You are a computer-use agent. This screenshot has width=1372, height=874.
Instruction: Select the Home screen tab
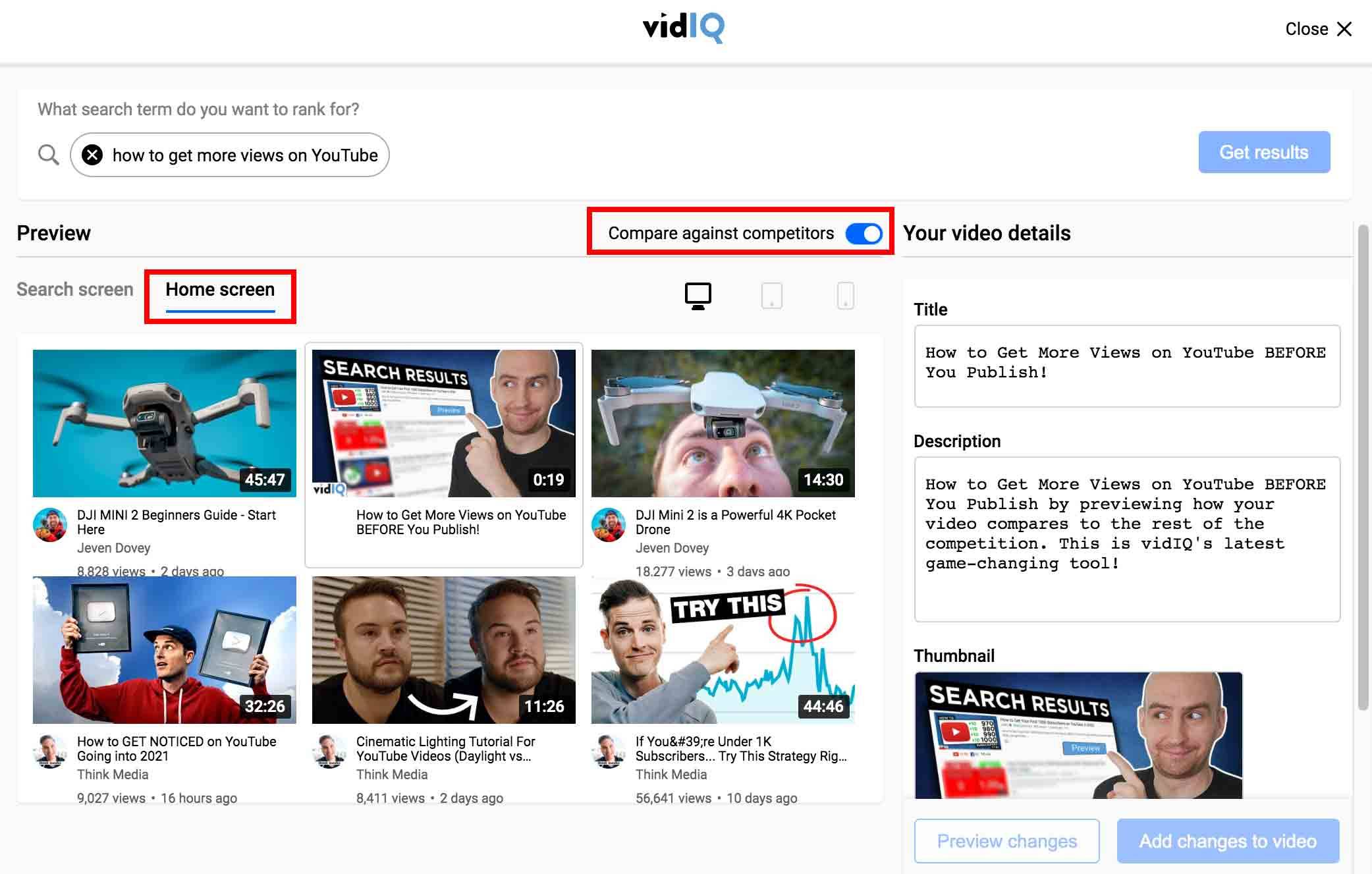pyautogui.click(x=220, y=289)
